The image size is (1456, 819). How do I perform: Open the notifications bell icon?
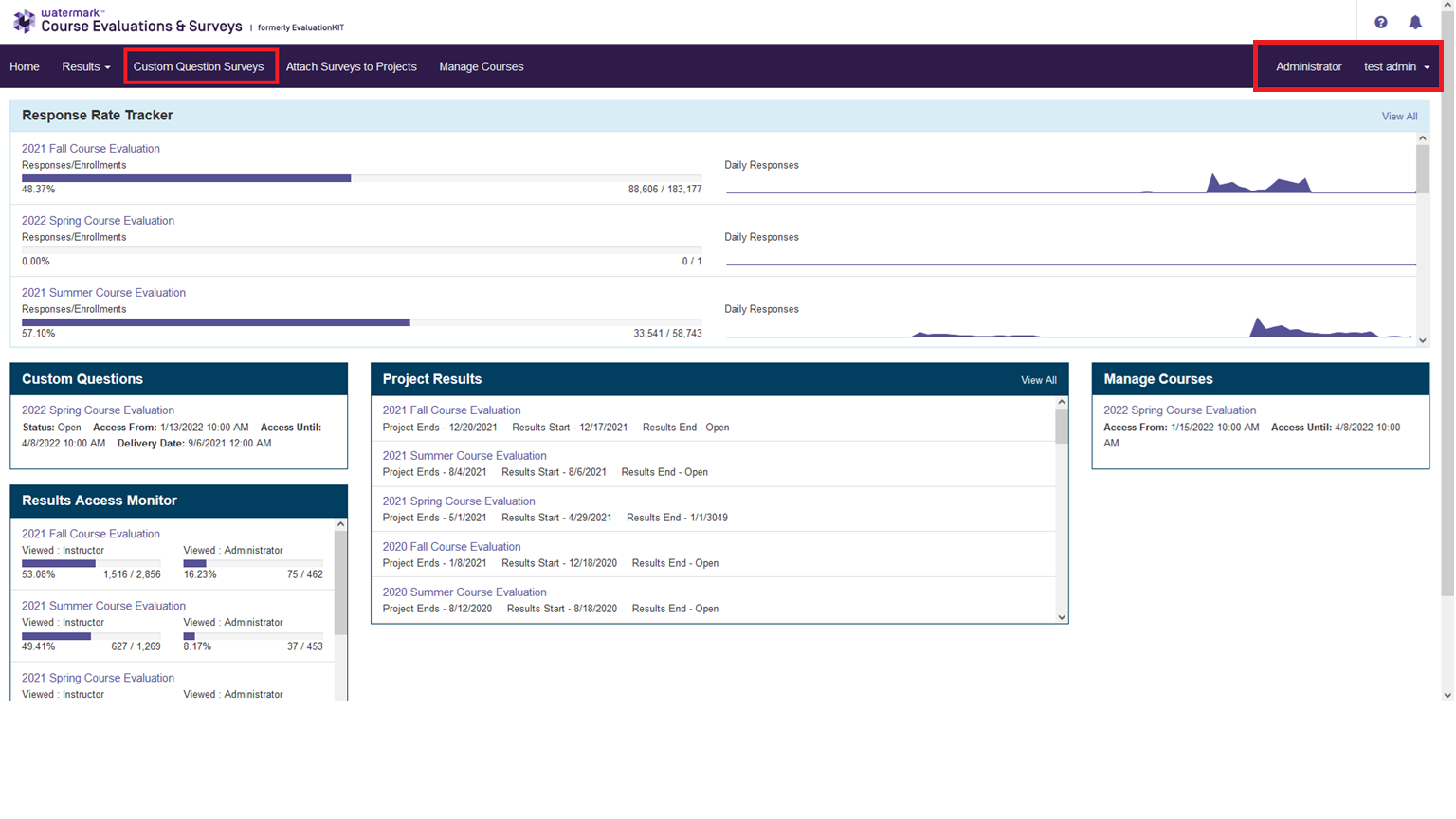coord(1414,23)
